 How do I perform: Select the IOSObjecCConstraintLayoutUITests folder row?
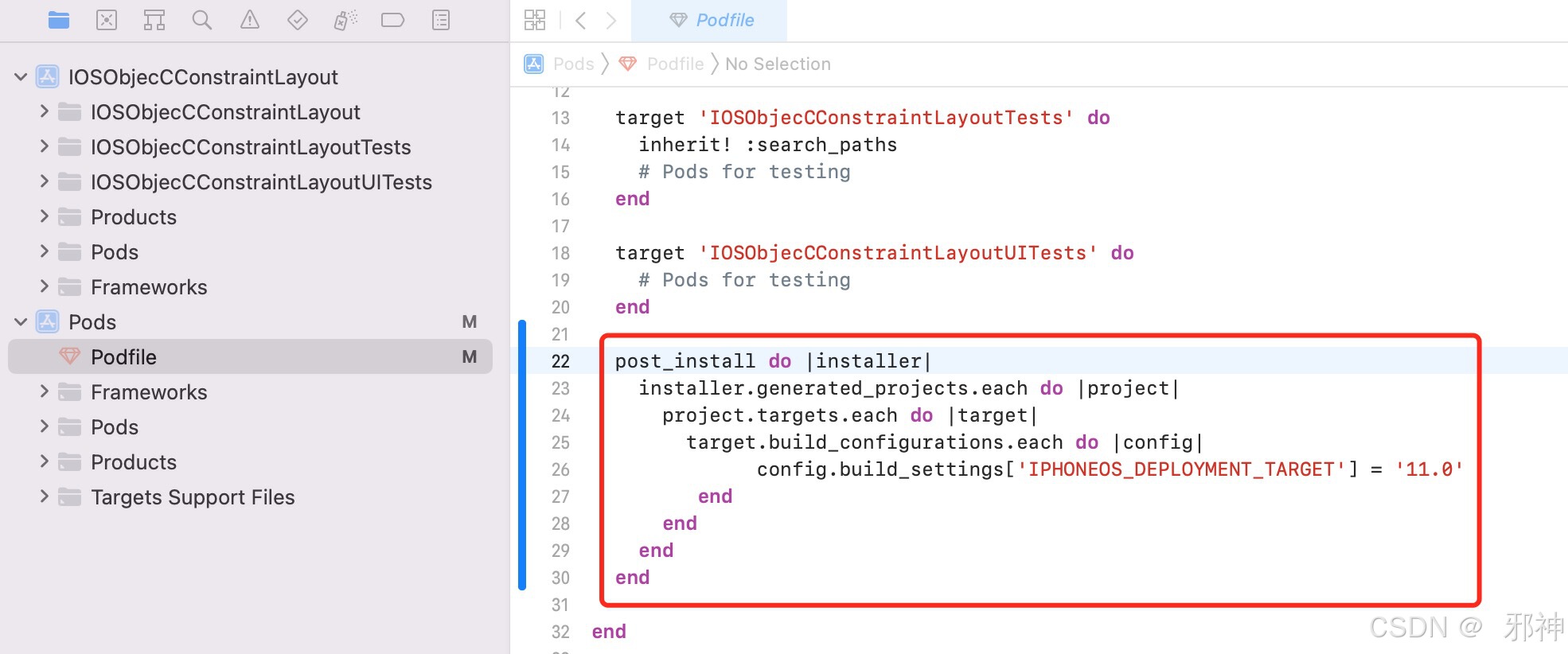(250, 182)
